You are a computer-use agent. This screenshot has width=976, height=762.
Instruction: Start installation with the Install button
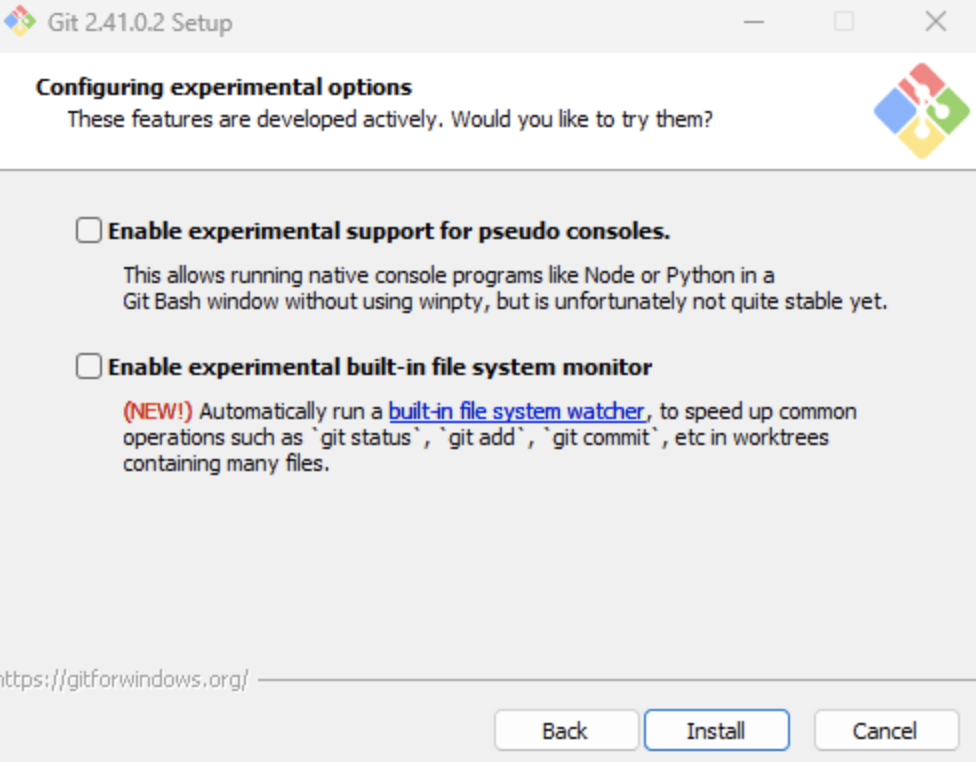[x=716, y=730]
